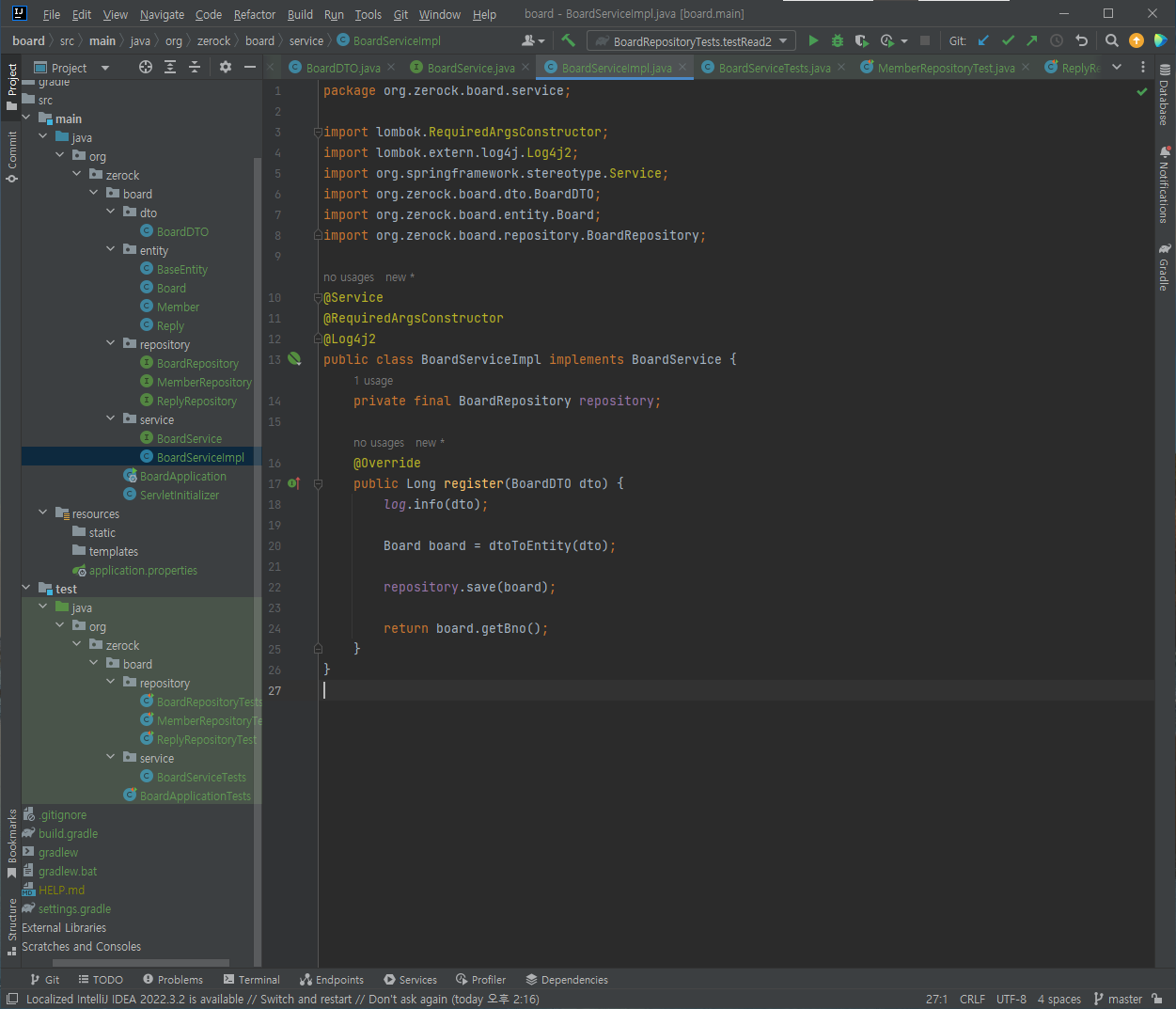
Task: Click Spring bean gutter icon on line 13
Action: (294, 359)
